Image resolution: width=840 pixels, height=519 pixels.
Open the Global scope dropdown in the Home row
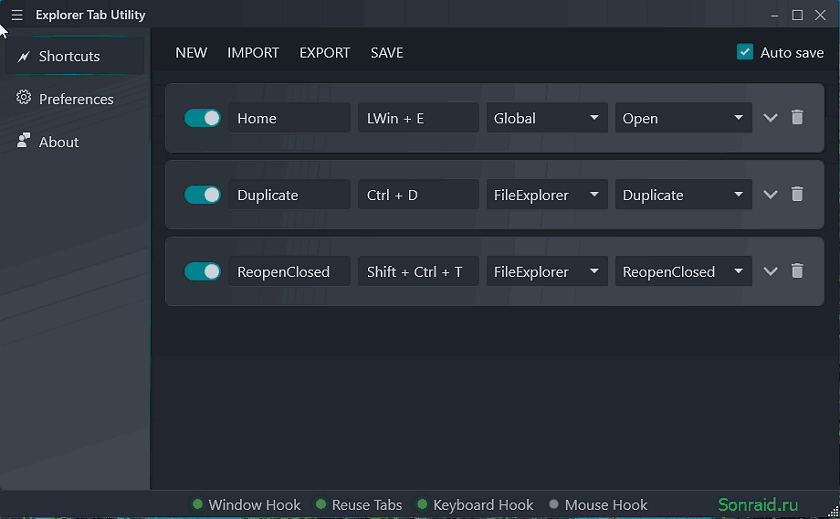[547, 118]
